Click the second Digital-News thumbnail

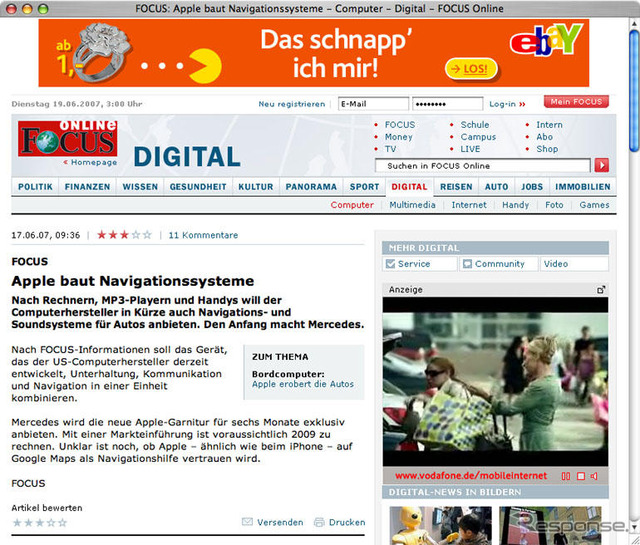(550, 525)
